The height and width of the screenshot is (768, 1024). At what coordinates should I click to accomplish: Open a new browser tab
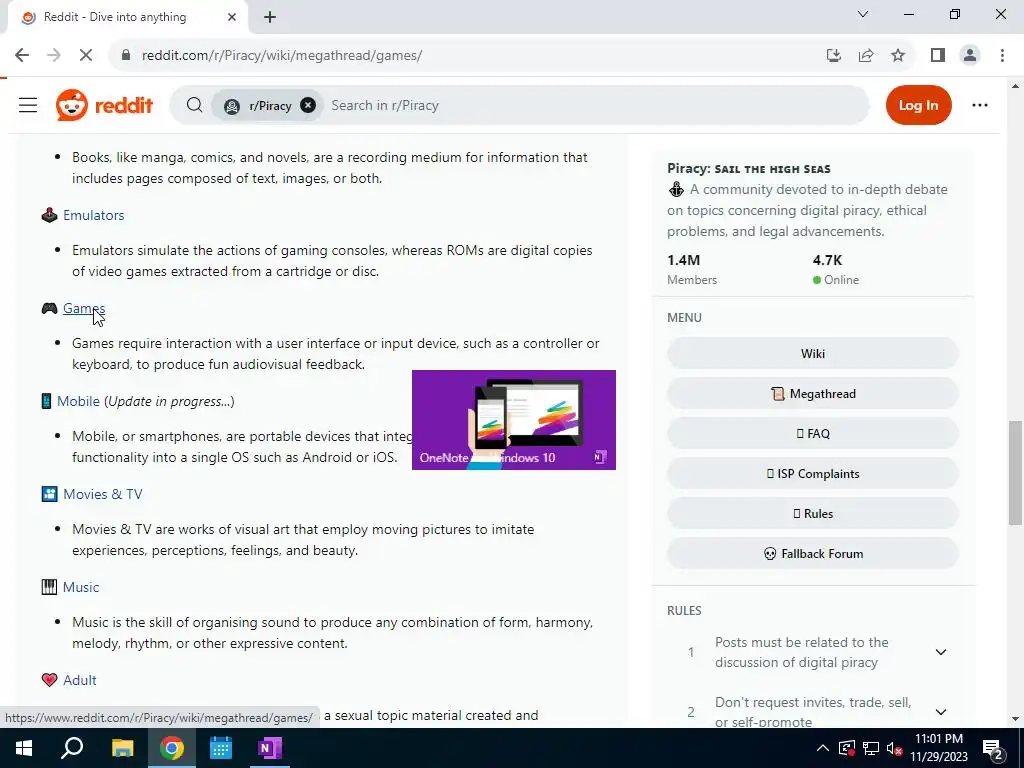(270, 18)
